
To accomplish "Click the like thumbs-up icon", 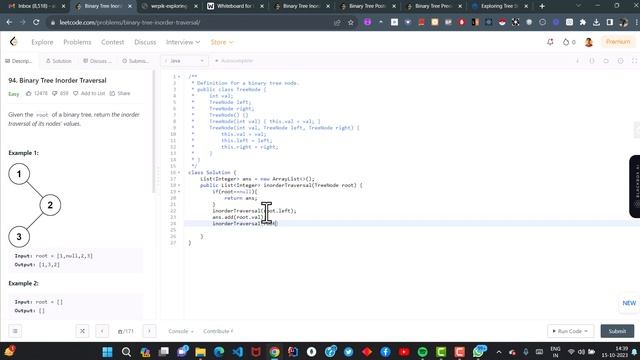I will click(29, 93).
